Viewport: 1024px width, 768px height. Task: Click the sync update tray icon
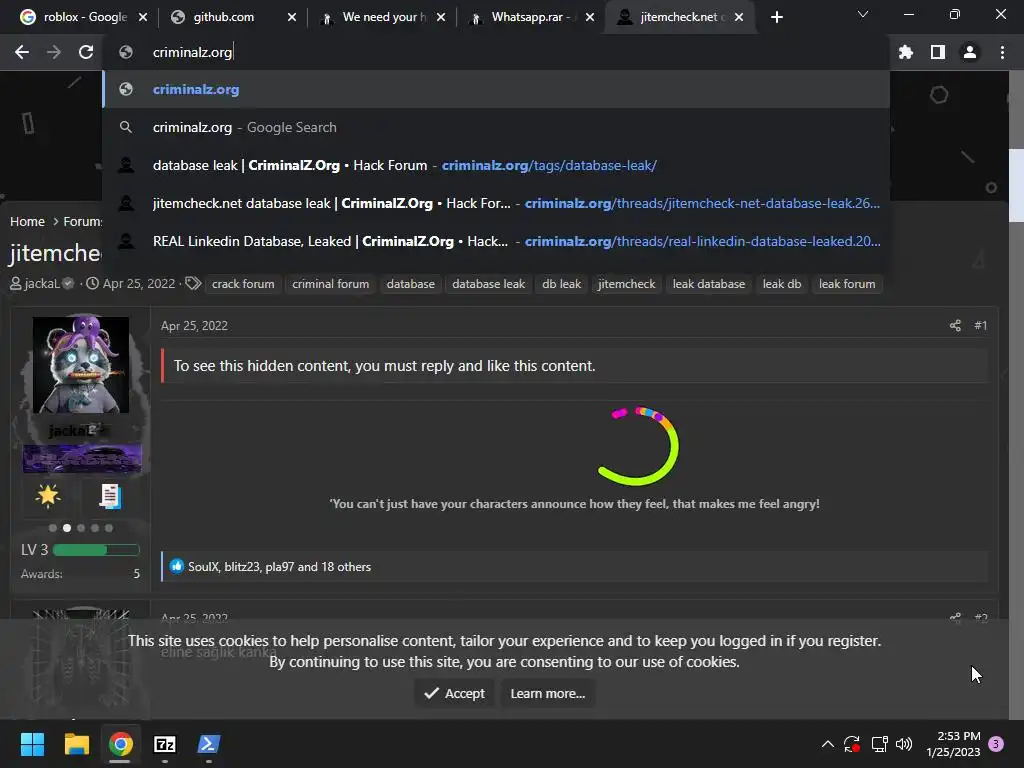pyautogui.click(x=852, y=744)
